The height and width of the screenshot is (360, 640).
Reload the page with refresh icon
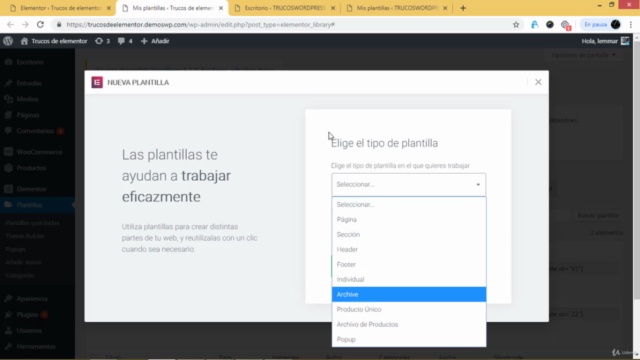click(40, 24)
